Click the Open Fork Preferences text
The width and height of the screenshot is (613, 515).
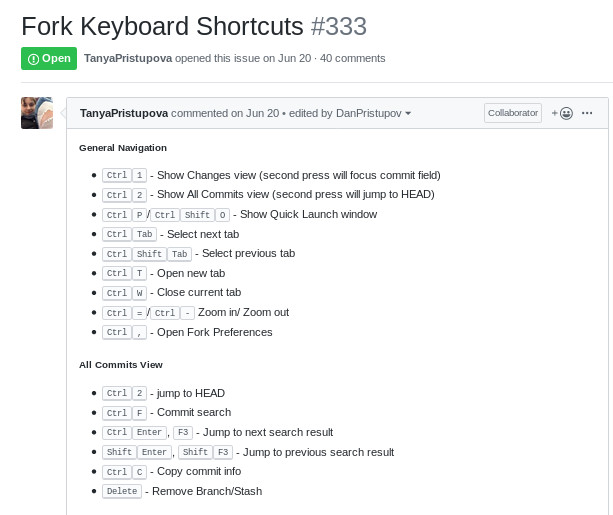(215, 332)
